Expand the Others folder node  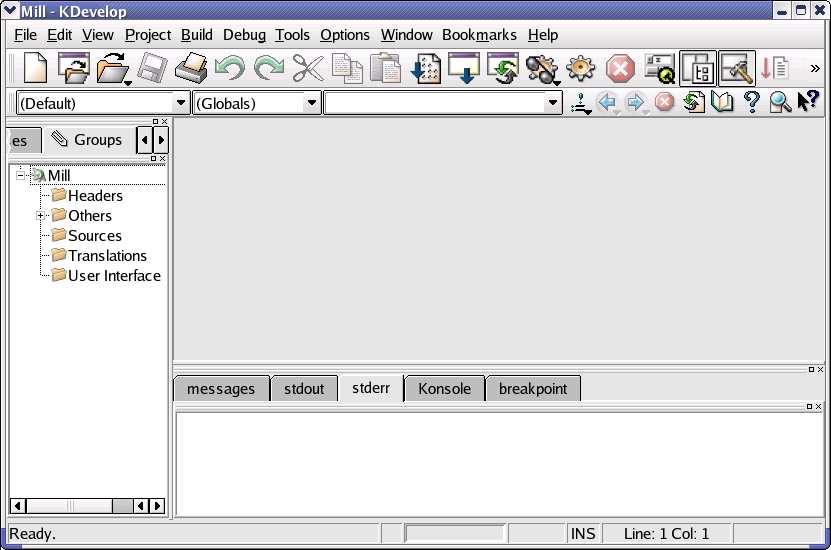(x=40, y=216)
